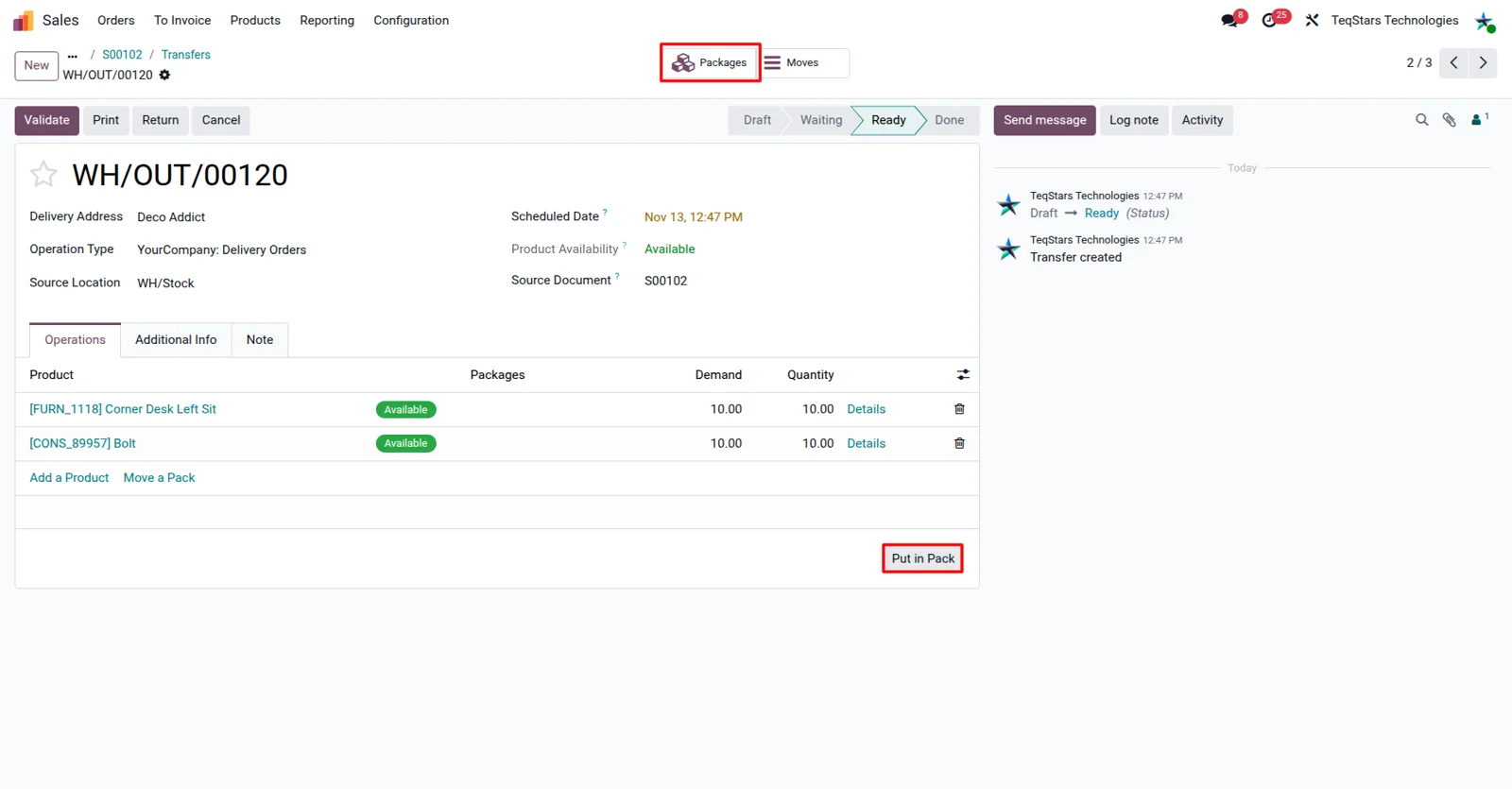This screenshot has width=1512, height=789.
Task: Open the activities clock icon
Action: point(1269,20)
